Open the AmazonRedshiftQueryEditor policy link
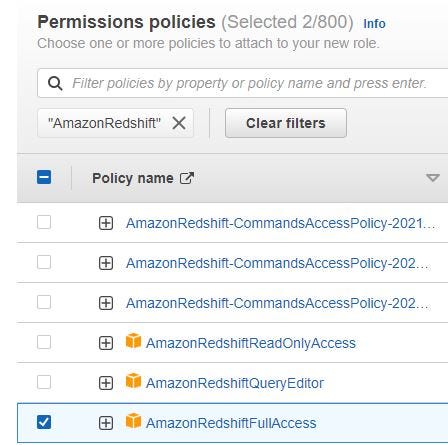 235,383
